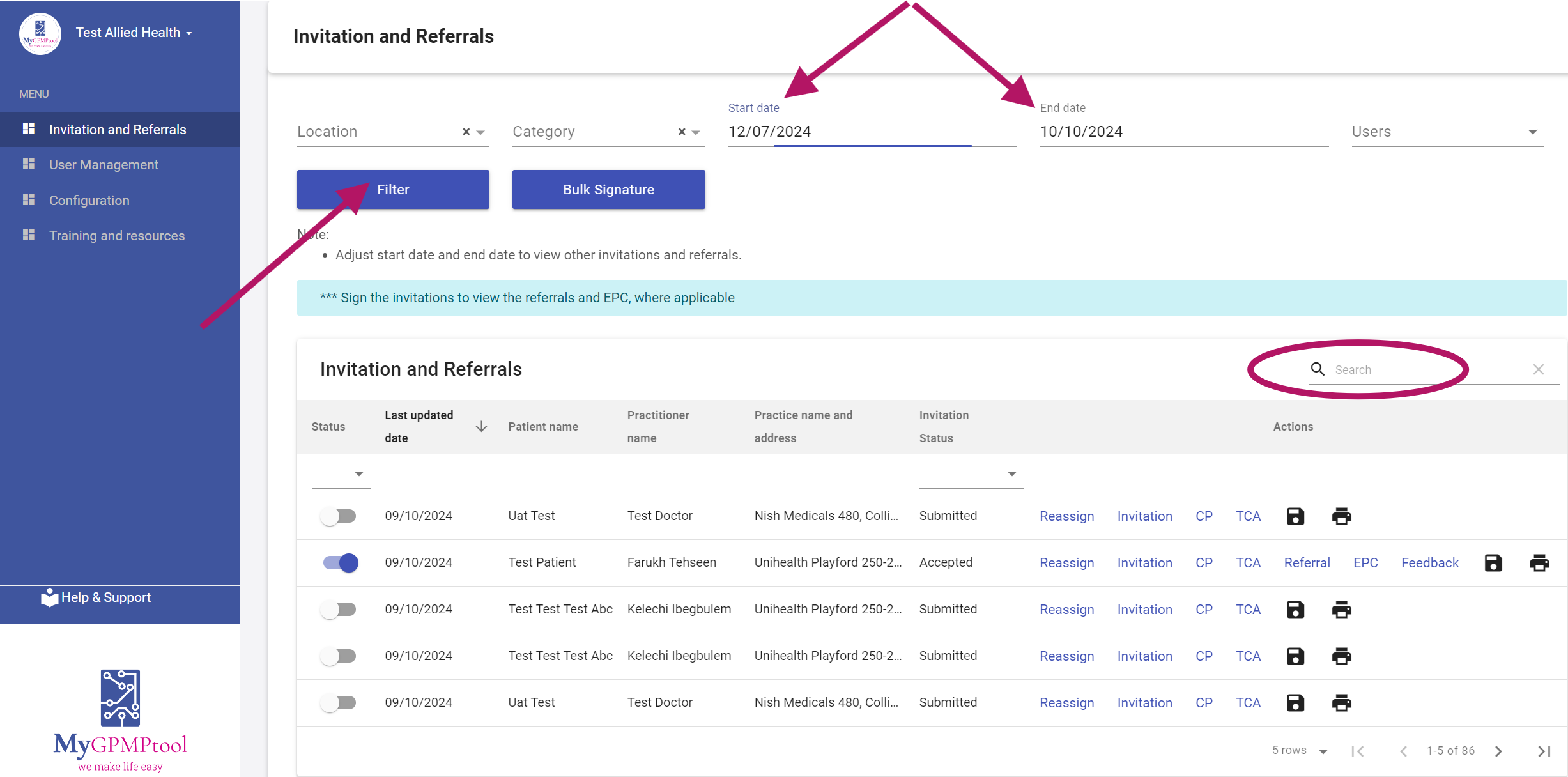1568x777 pixels.
Task: Save the first Uat Test row with disk icon
Action: click(1295, 516)
